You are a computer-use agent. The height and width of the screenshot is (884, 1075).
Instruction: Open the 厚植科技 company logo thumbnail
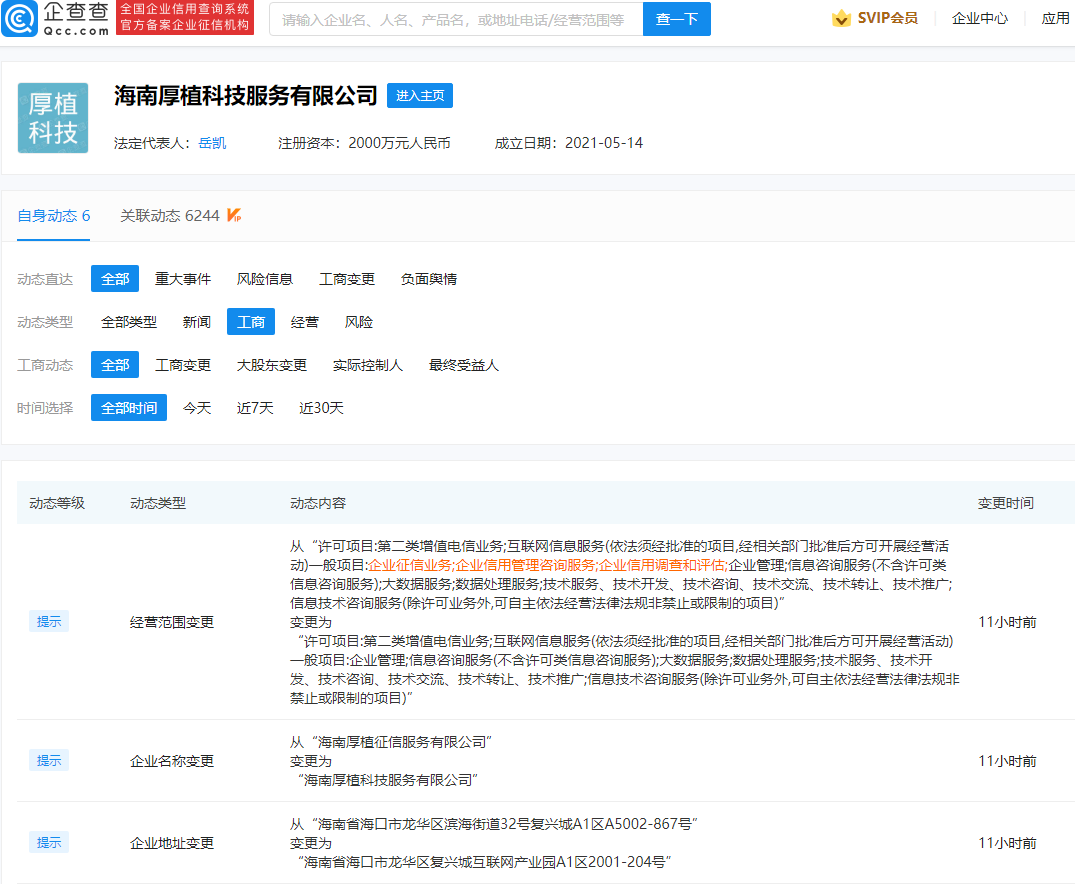53,118
